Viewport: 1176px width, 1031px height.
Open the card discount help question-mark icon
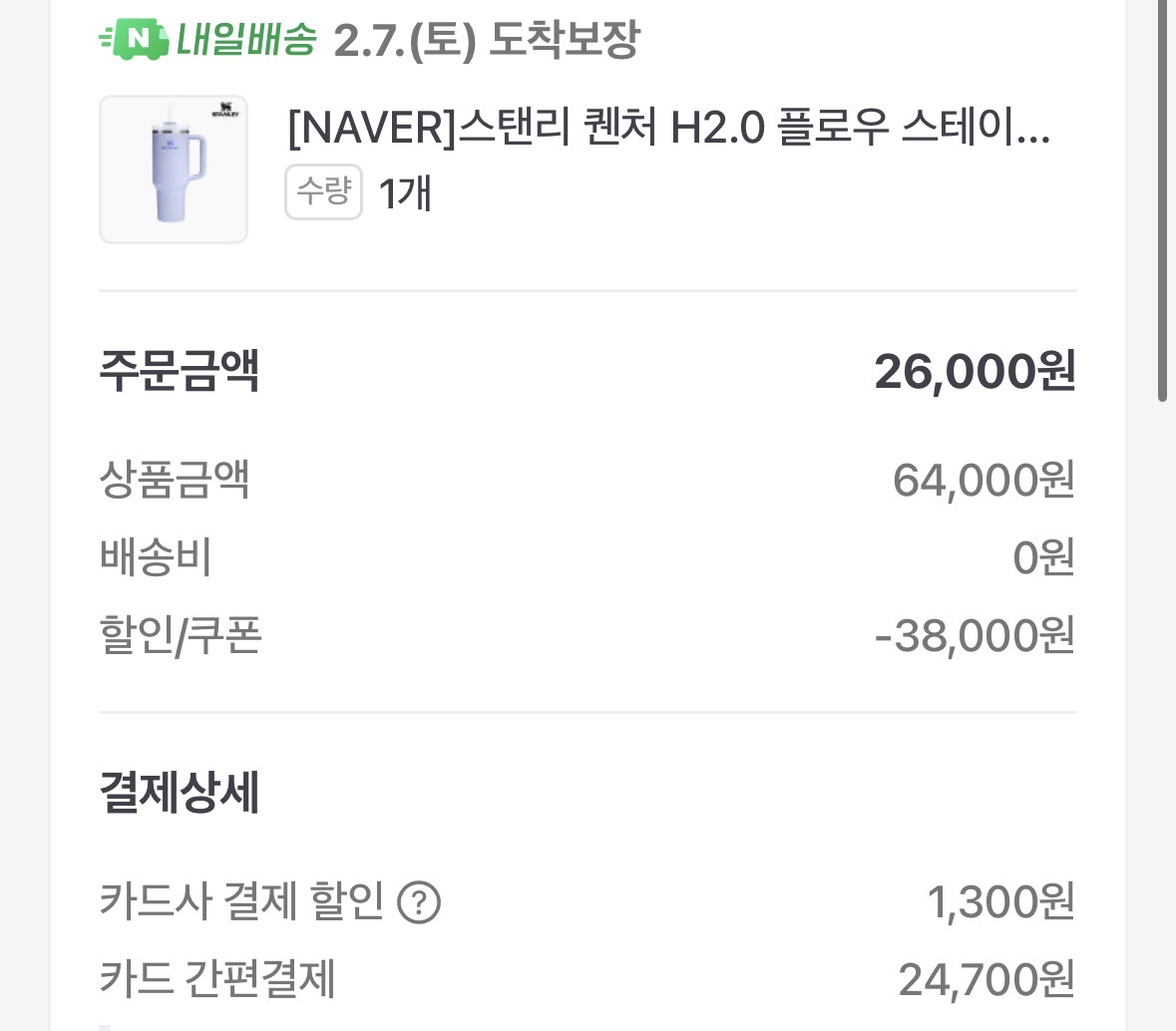(x=419, y=903)
